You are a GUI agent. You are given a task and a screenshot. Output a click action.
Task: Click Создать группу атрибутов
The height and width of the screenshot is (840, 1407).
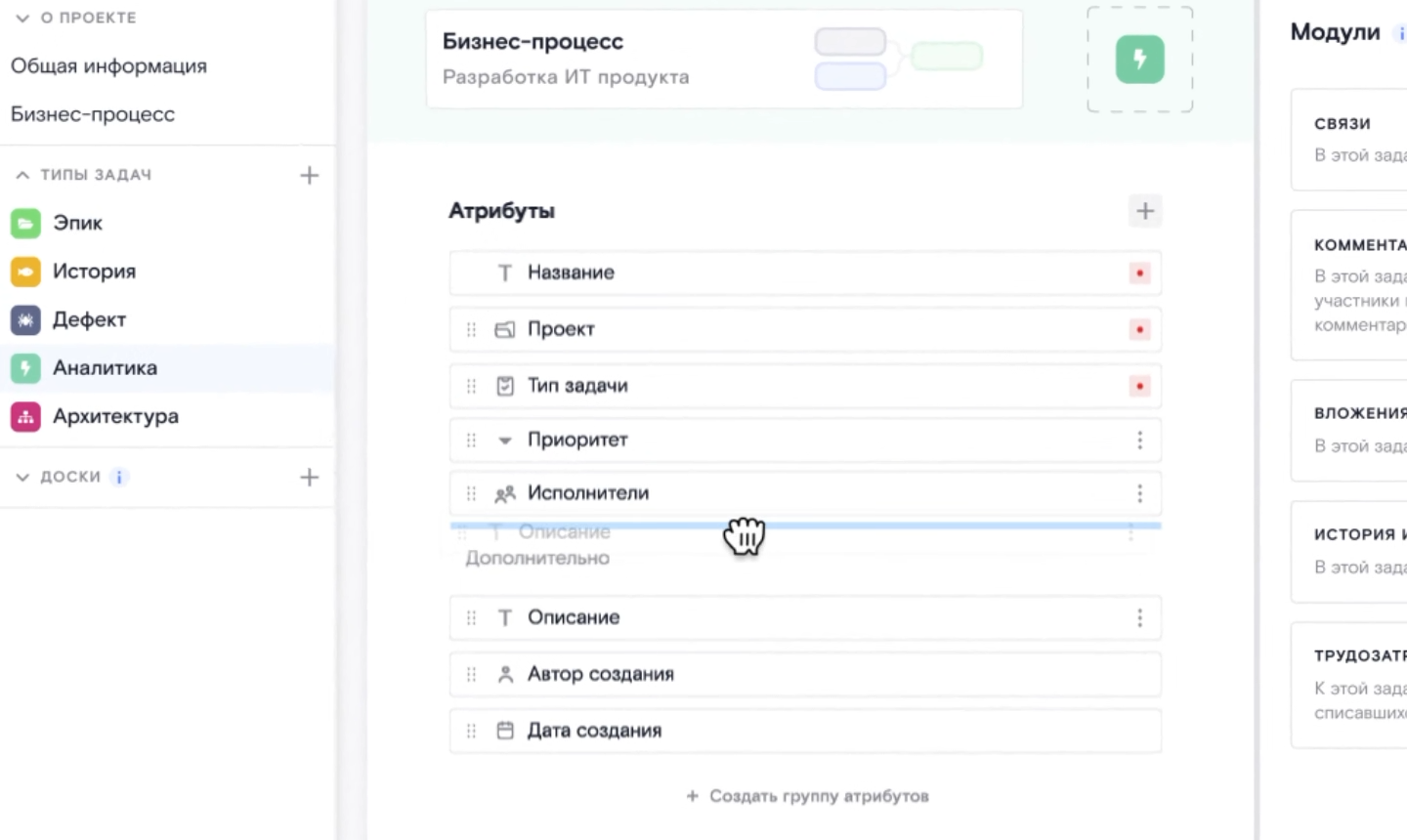805,795
